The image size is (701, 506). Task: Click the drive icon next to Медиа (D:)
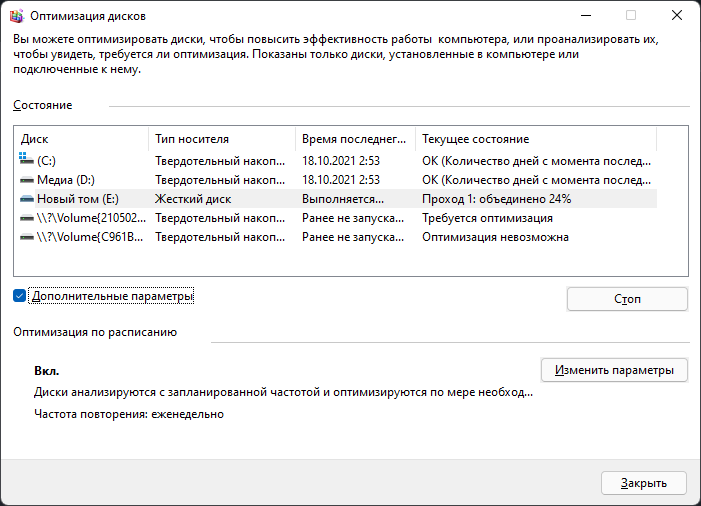(x=27, y=180)
